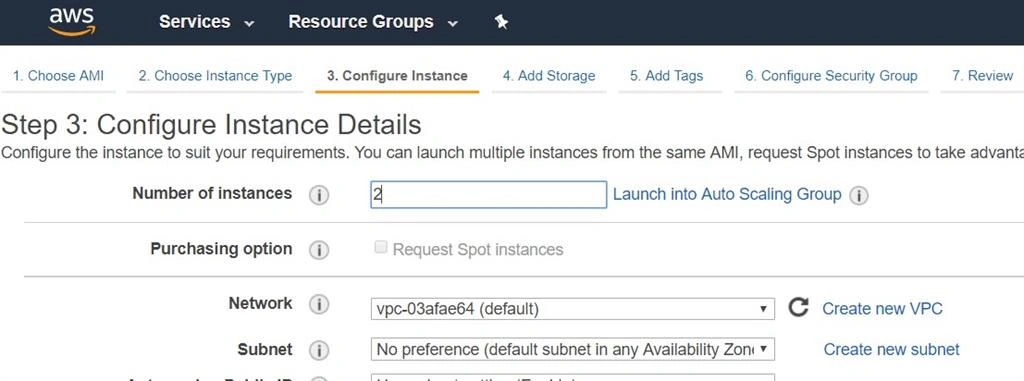Image resolution: width=1024 pixels, height=381 pixels.
Task: Refresh the VPC network list
Action: pos(798,307)
